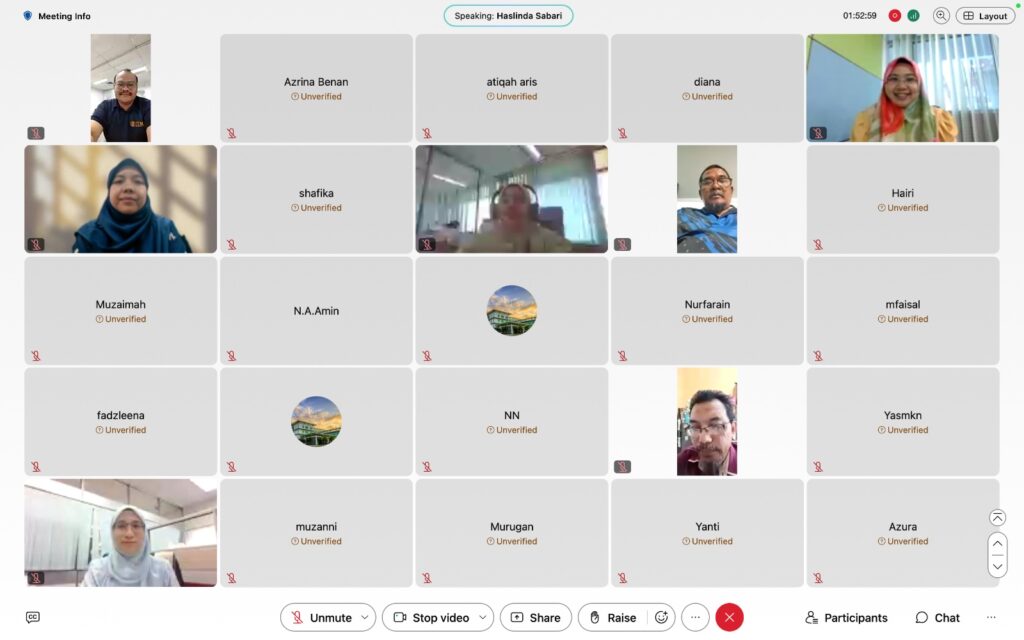Open more options ellipsis beside reactions
This screenshot has height=640, width=1024.
coord(695,618)
